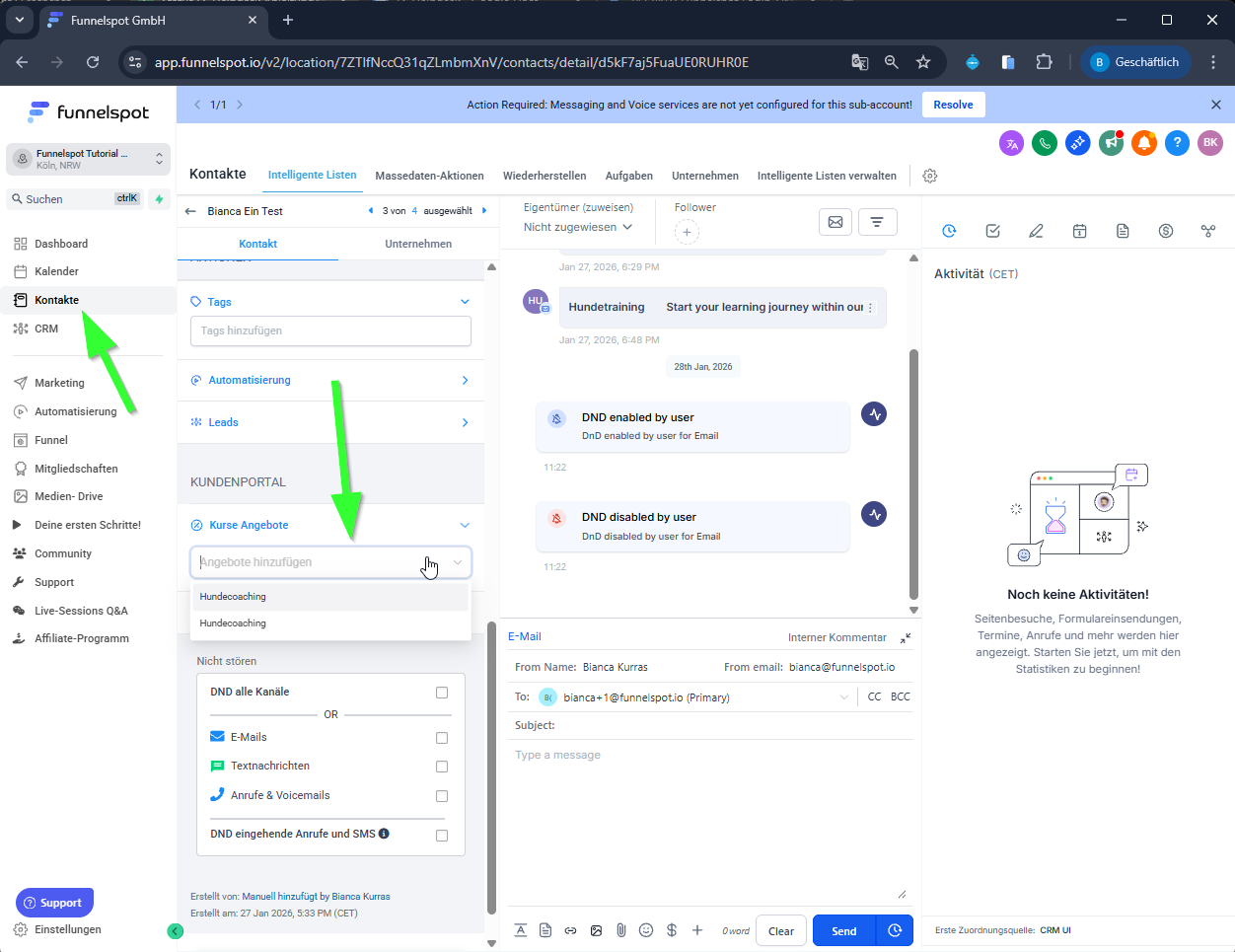Add a follower with the plus icon
This screenshot has height=952, width=1235.
coord(687,233)
